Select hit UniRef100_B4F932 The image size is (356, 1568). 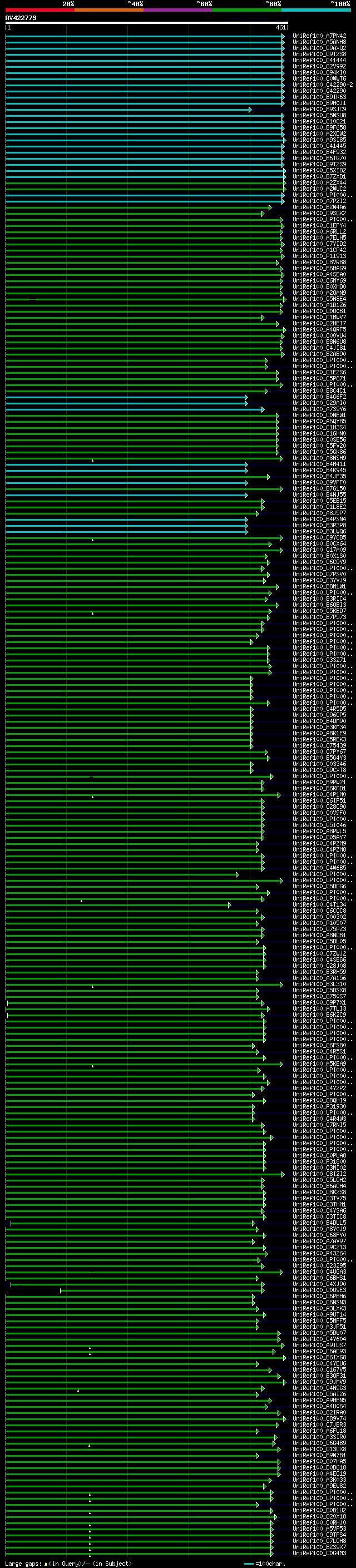click(319, 152)
